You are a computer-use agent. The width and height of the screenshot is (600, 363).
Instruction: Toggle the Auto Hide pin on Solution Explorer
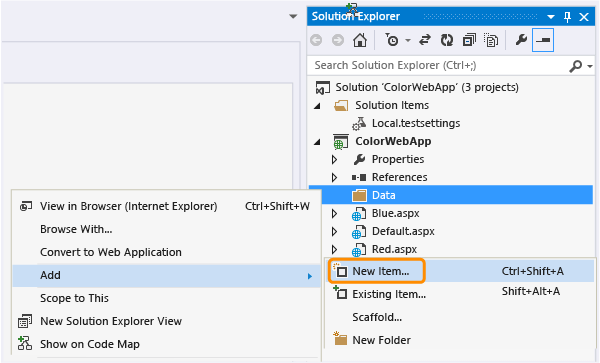pos(567,16)
